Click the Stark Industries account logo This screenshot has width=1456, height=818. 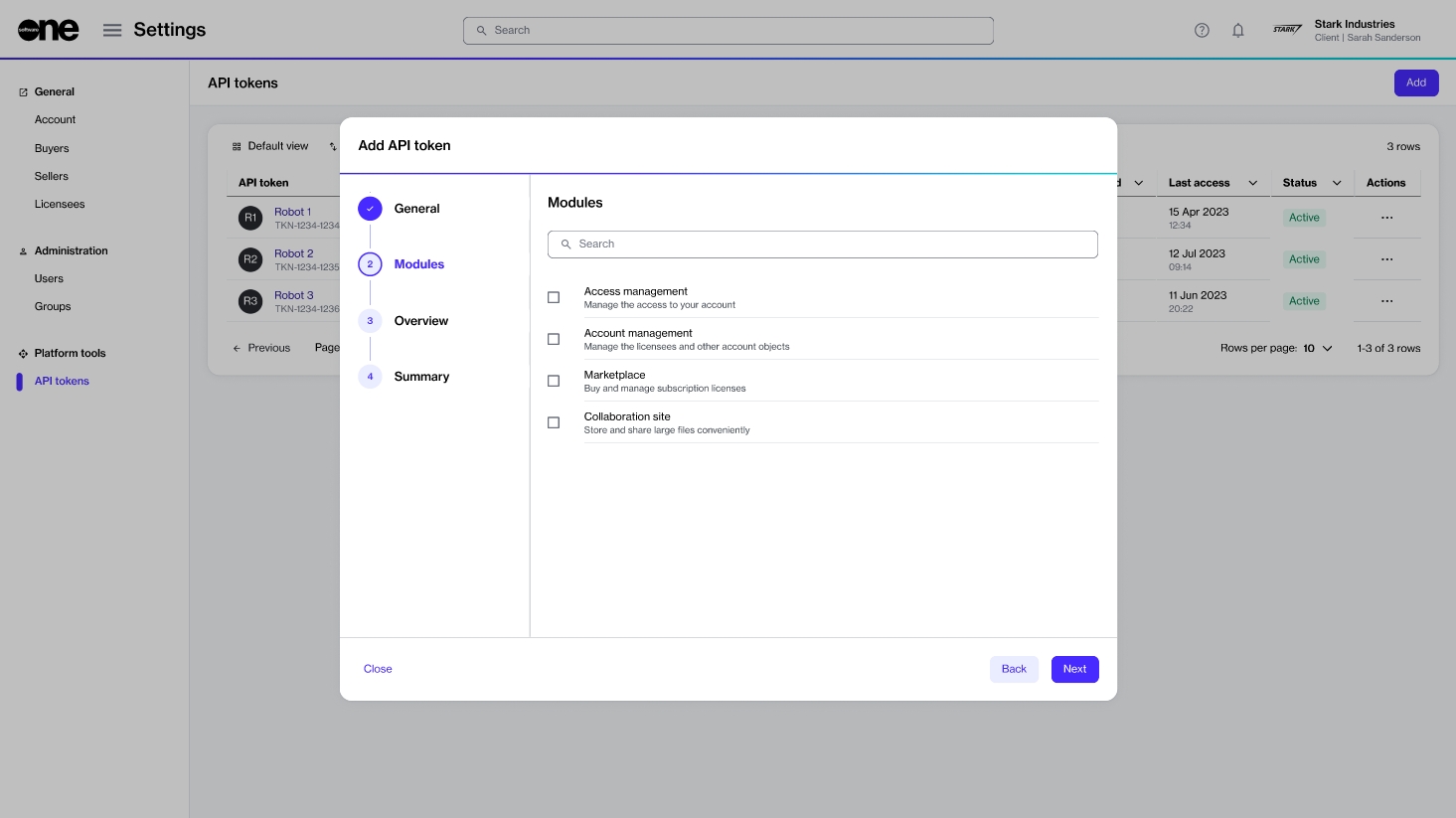tap(1287, 30)
